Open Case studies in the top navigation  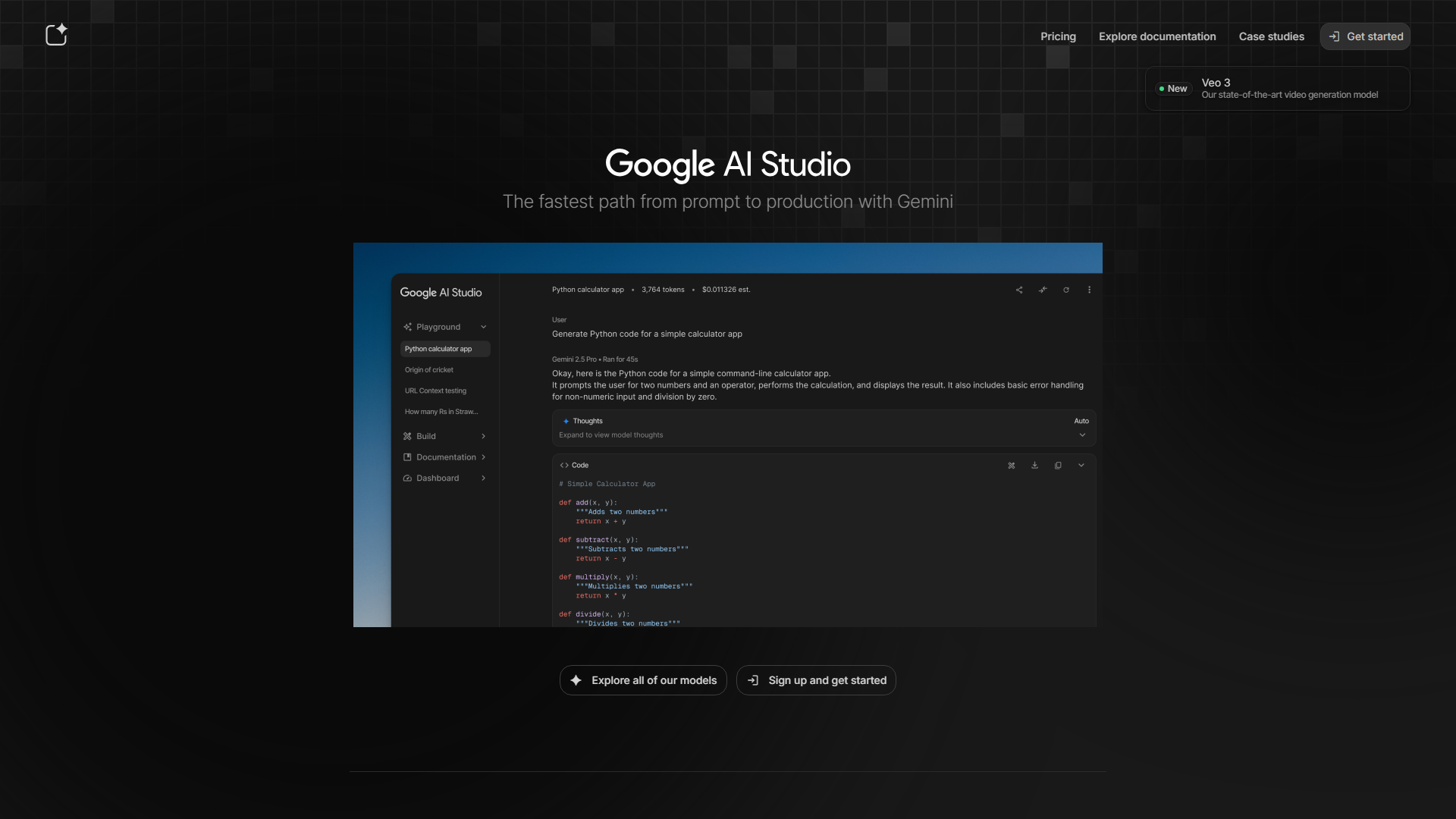1271,36
